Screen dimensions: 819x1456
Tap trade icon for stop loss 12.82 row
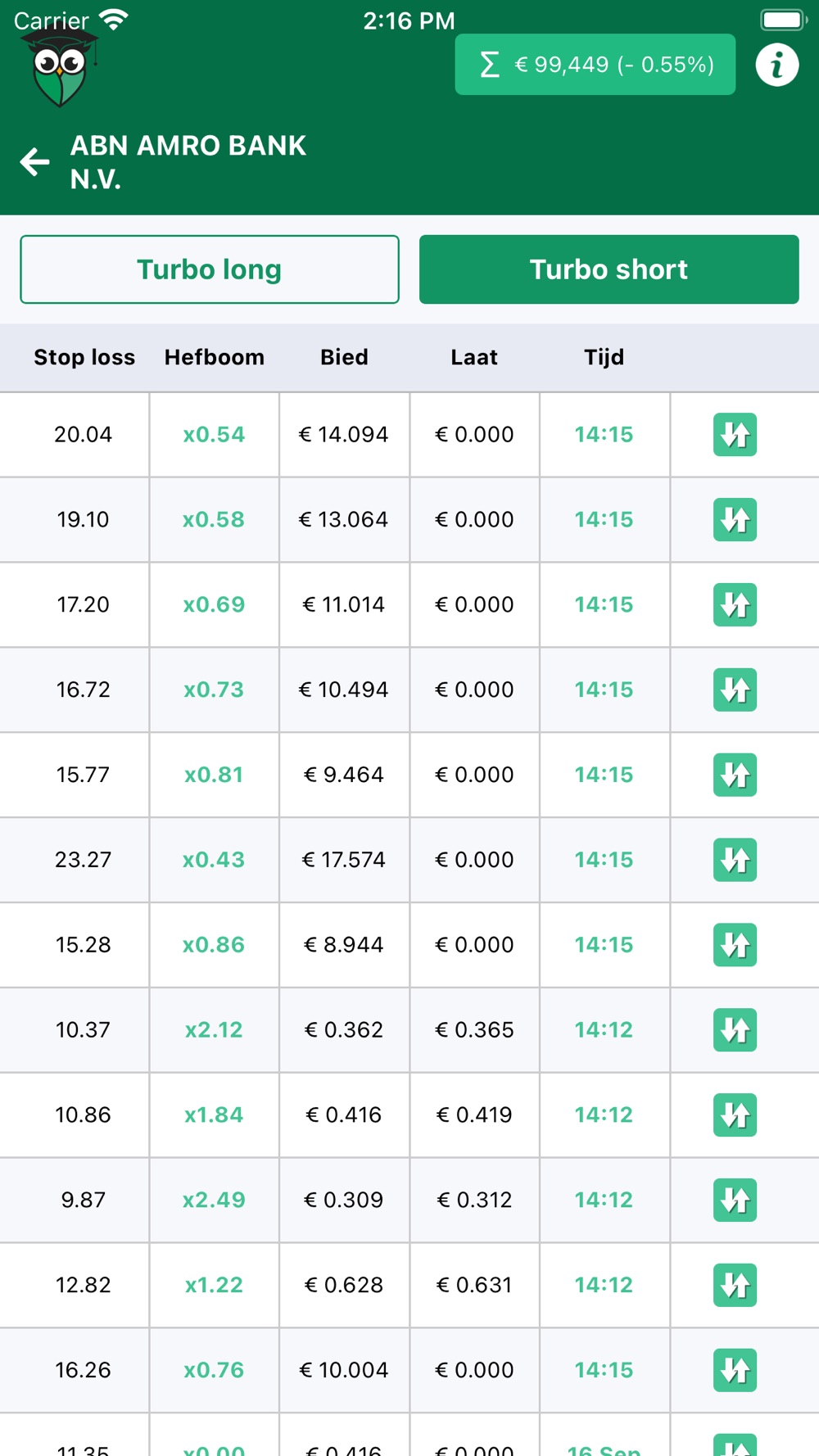pyautogui.click(x=735, y=1286)
